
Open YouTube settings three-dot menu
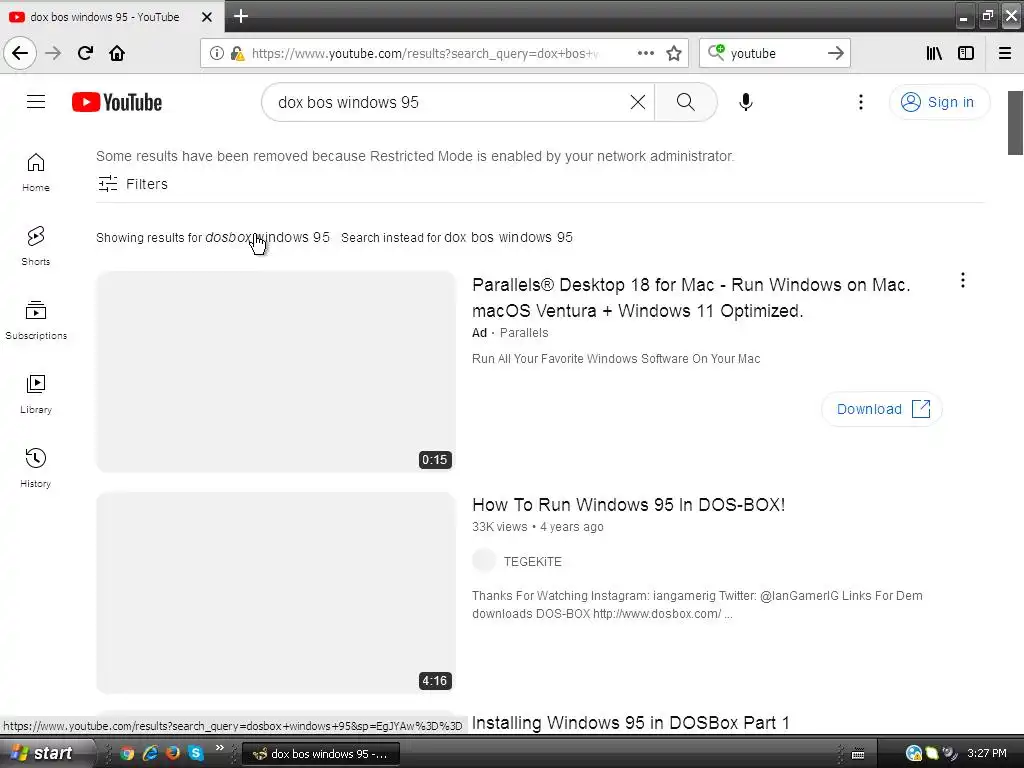click(861, 102)
